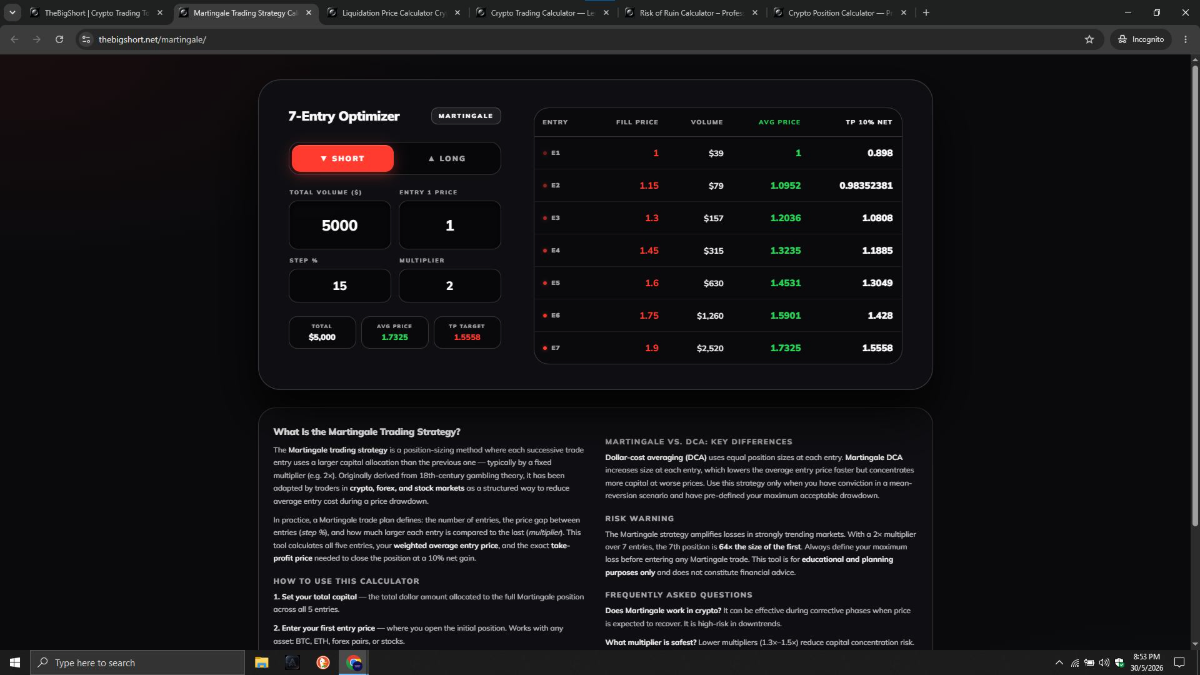Click the '7-Entry Optimizer' heading
1200x675 pixels.
click(x=344, y=116)
